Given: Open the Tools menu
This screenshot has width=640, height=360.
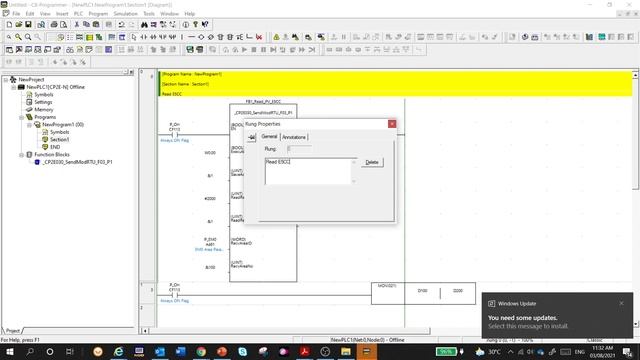Looking at the screenshot, I should pos(149,13).
